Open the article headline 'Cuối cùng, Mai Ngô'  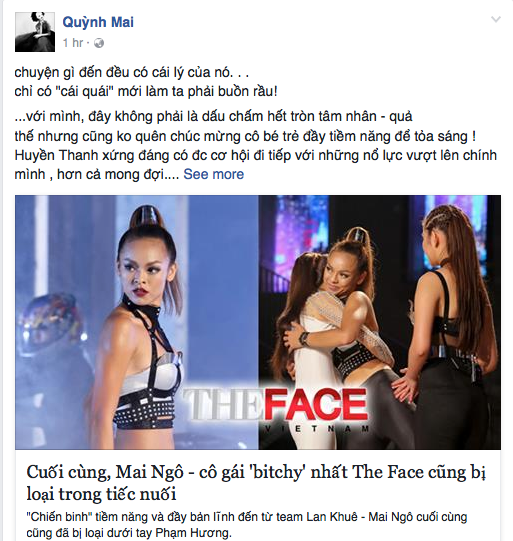pos(256,483)
